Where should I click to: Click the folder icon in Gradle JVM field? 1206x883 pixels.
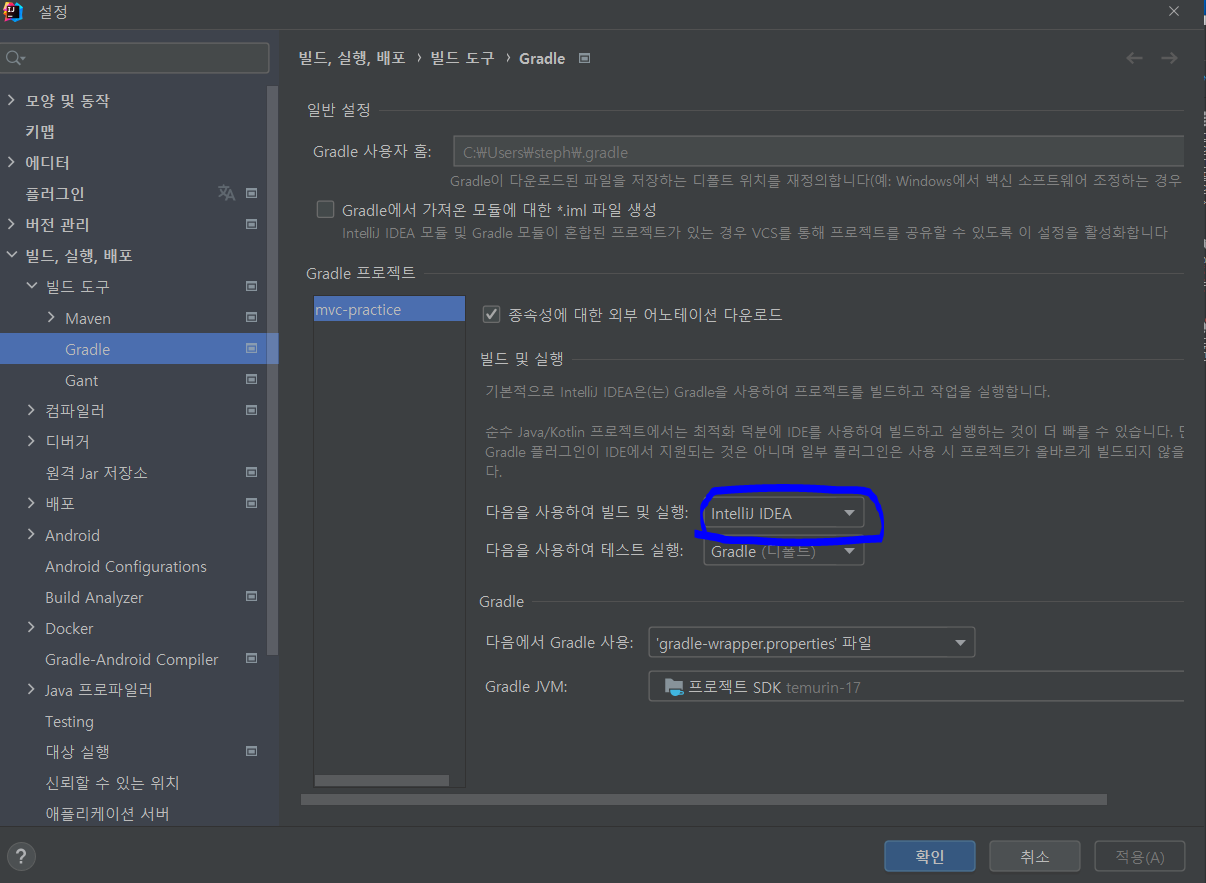click(674, 687)
